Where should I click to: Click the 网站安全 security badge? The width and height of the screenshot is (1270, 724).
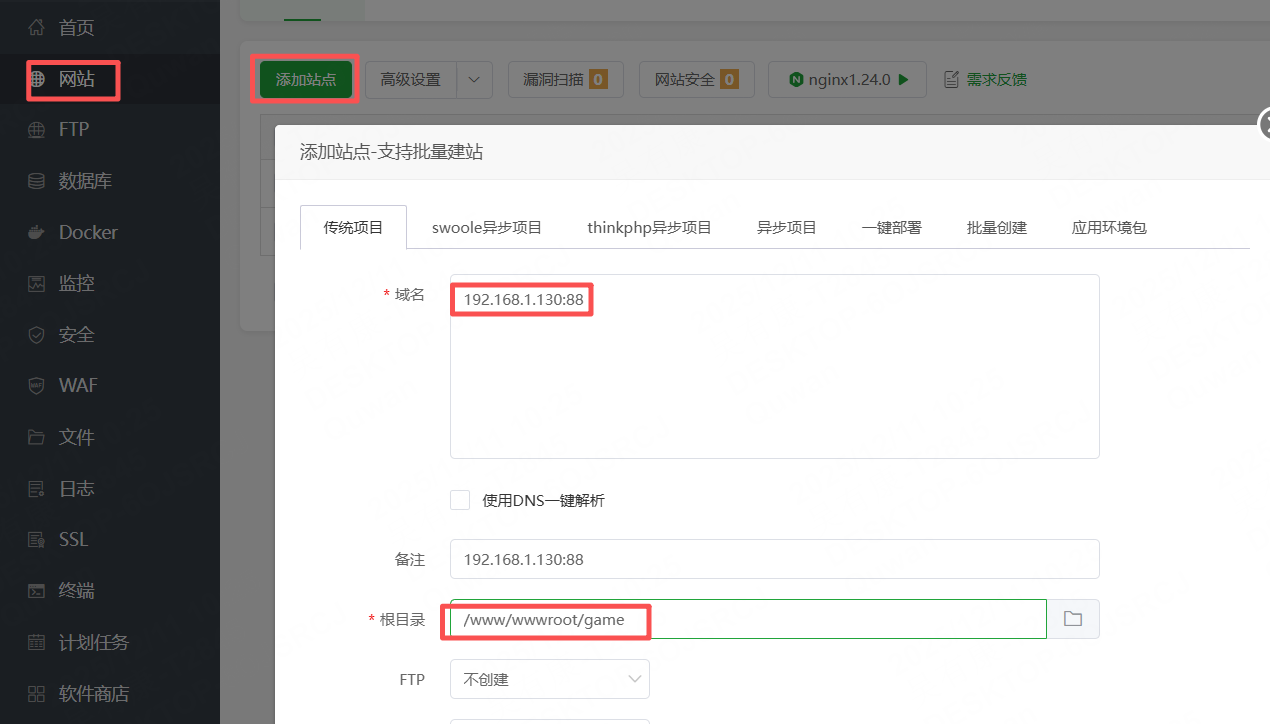tap(696, 79)
